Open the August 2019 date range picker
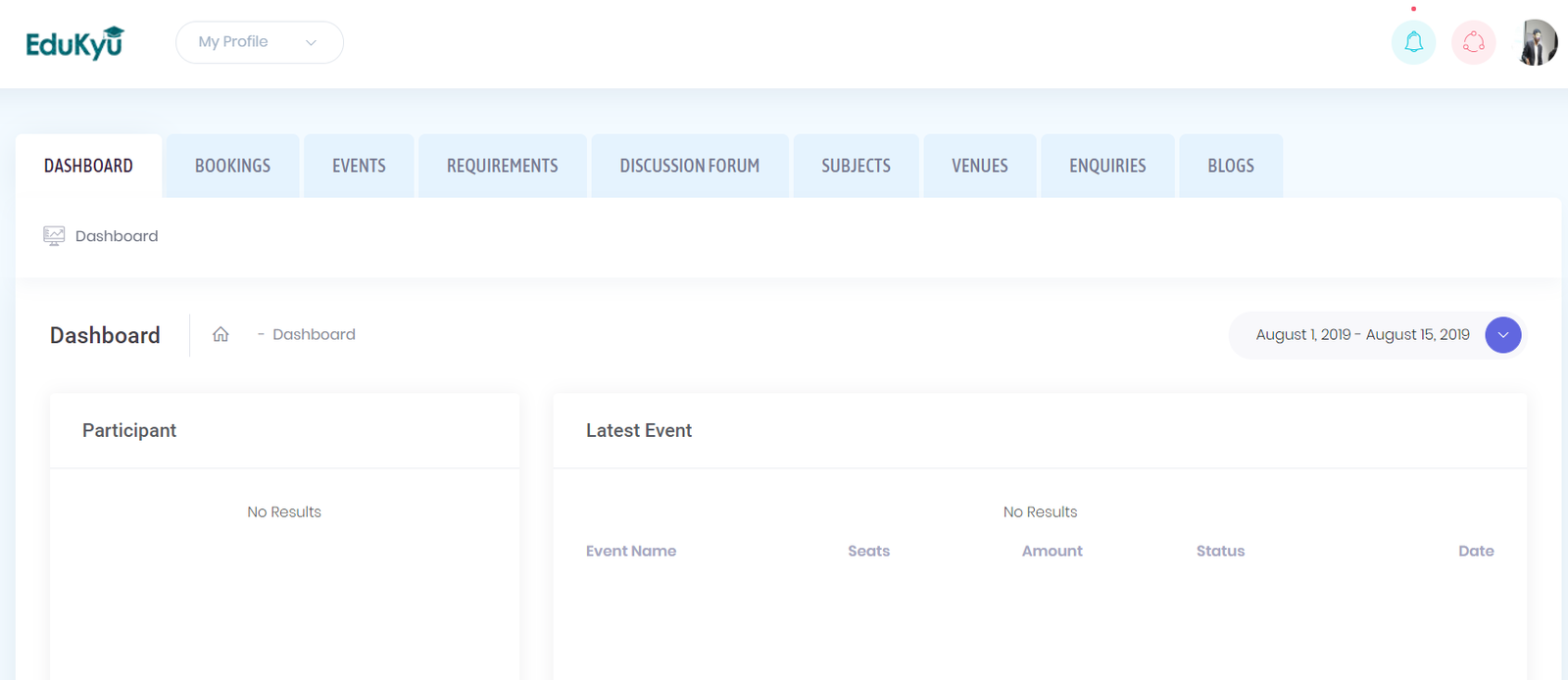The width and height of the screenshot is (1568, 680). point(1362,335)
